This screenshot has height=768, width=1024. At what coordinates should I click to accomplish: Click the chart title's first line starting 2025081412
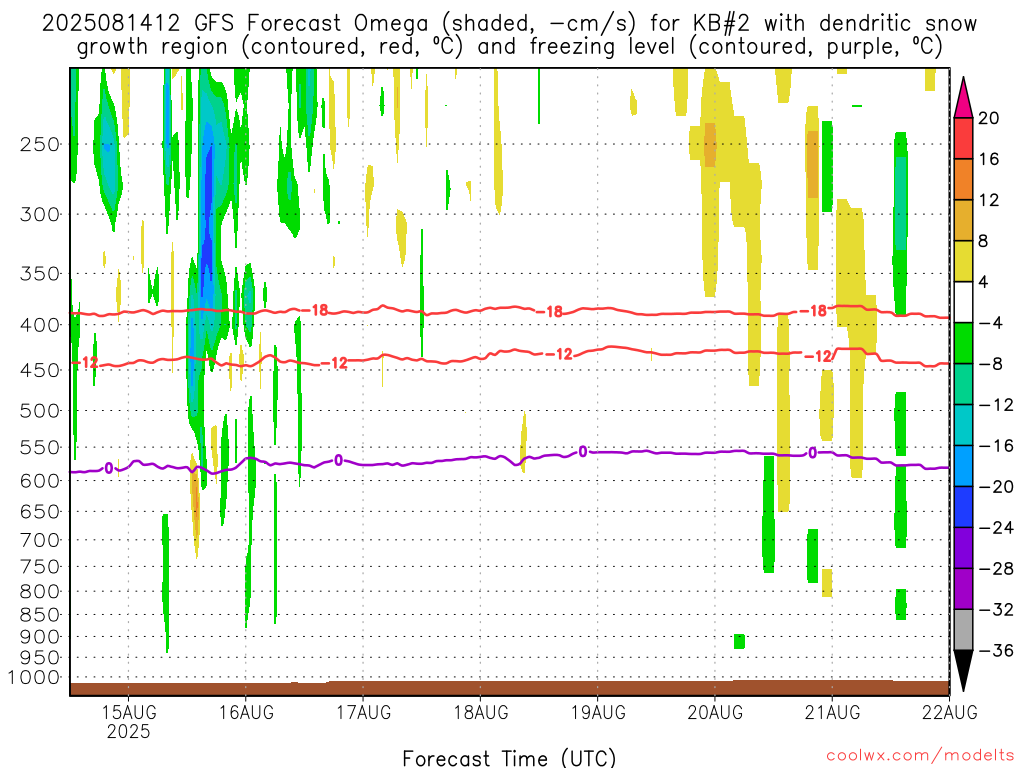click(x=509, y=24)
